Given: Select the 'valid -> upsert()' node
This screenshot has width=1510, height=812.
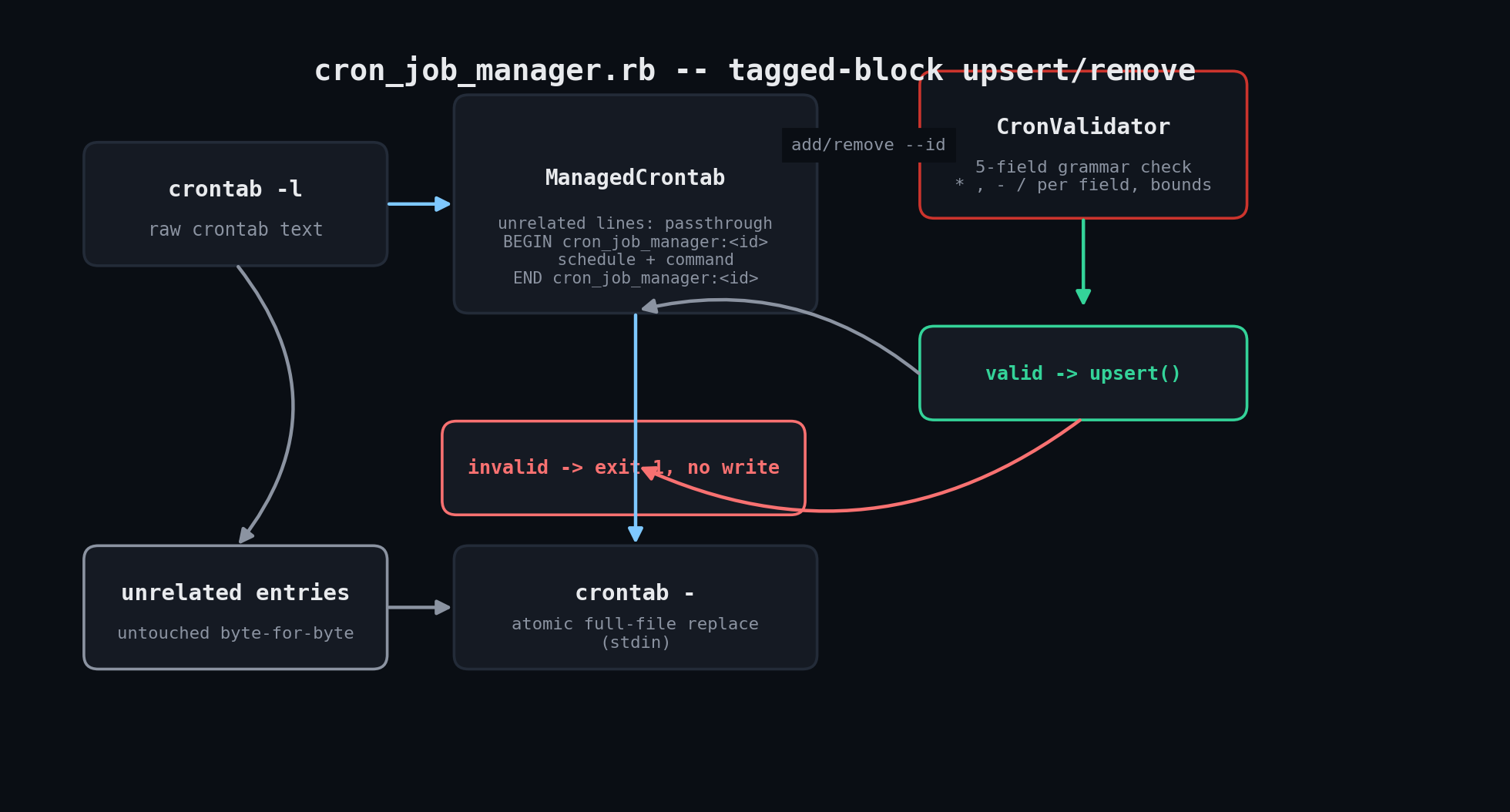Looking at the screenshot, I should click(1083, 373).
